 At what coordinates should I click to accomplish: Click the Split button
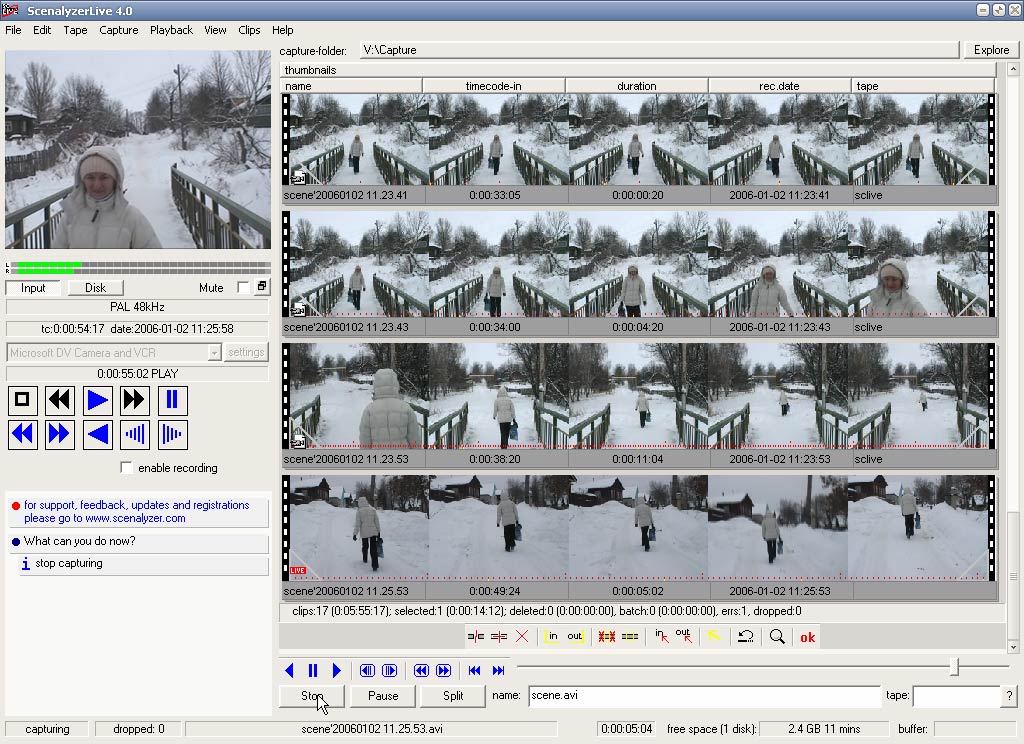coord(453,696)
